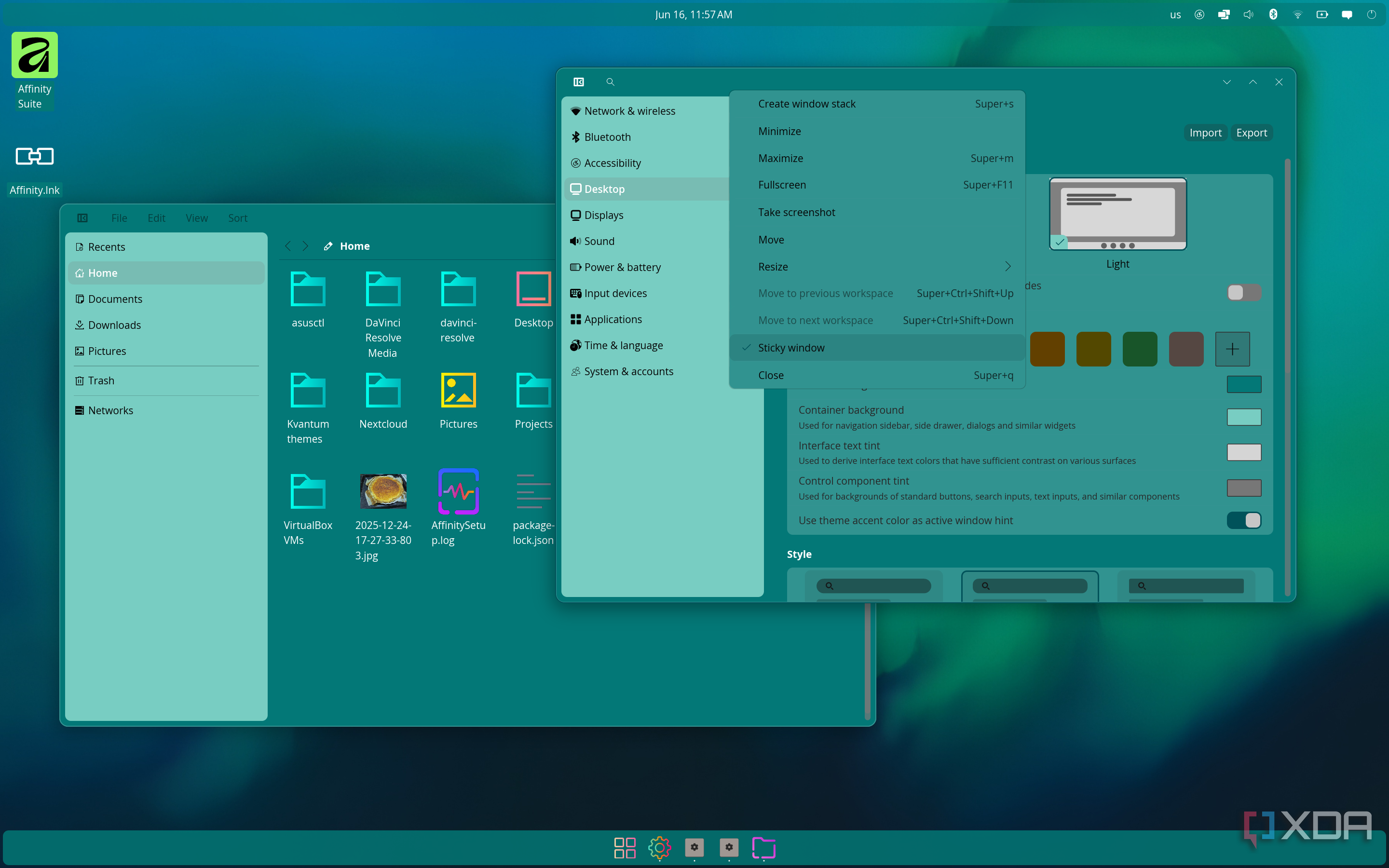
Task: Add a custom accent color with plus
Action: 1232,349
